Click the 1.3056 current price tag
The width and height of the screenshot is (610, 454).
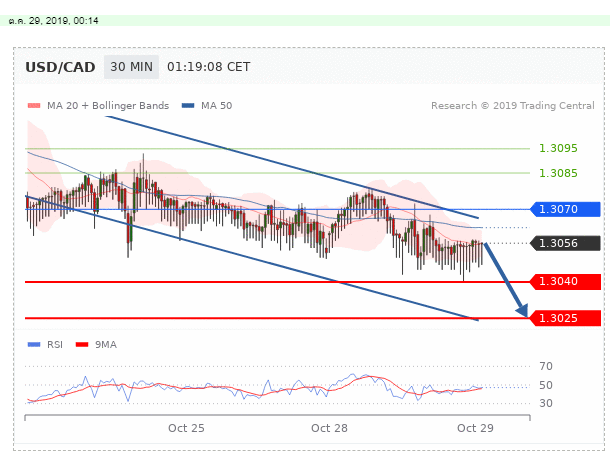(x=565, y=243)
